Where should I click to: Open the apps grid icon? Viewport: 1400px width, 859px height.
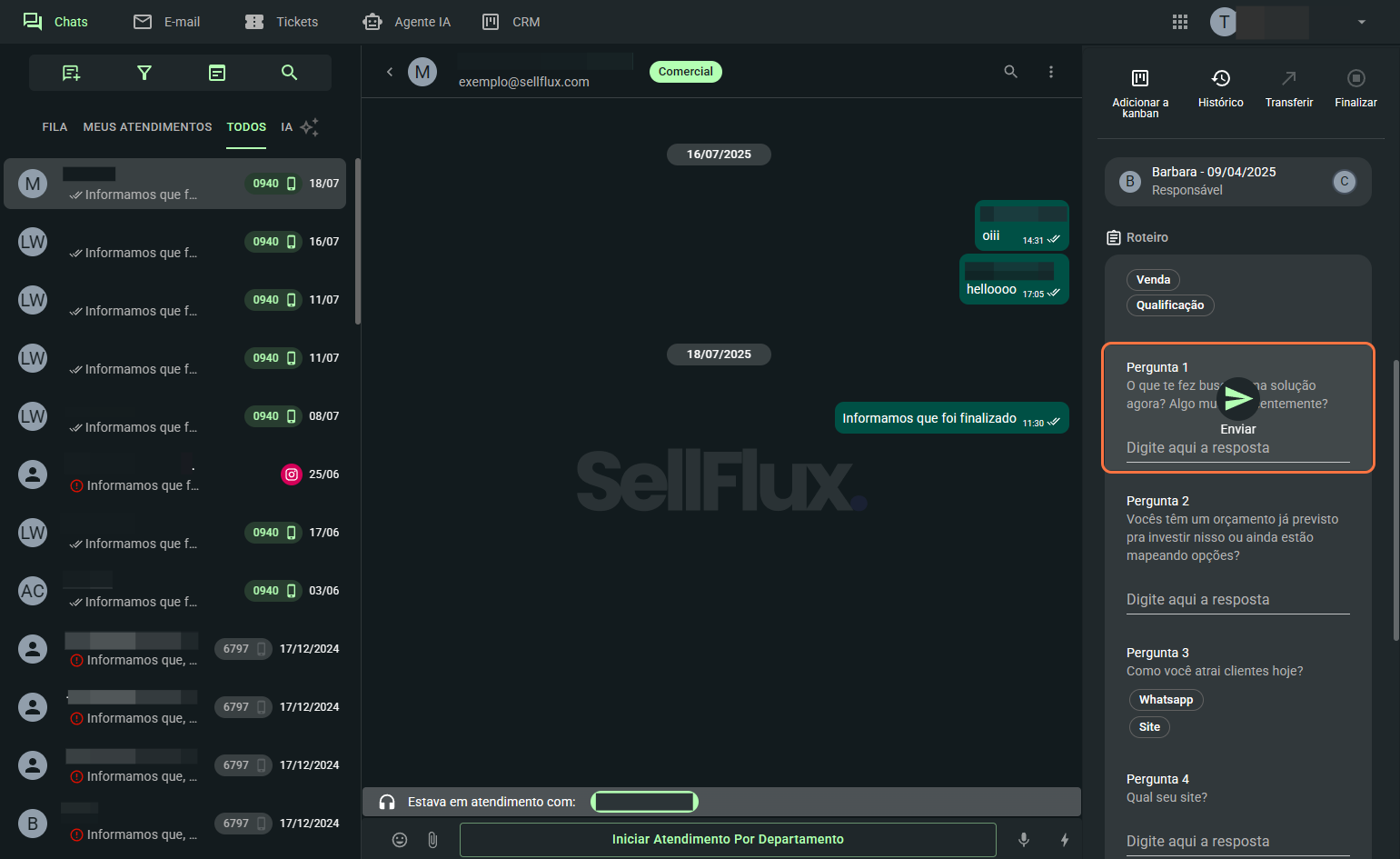(1180, 22)
